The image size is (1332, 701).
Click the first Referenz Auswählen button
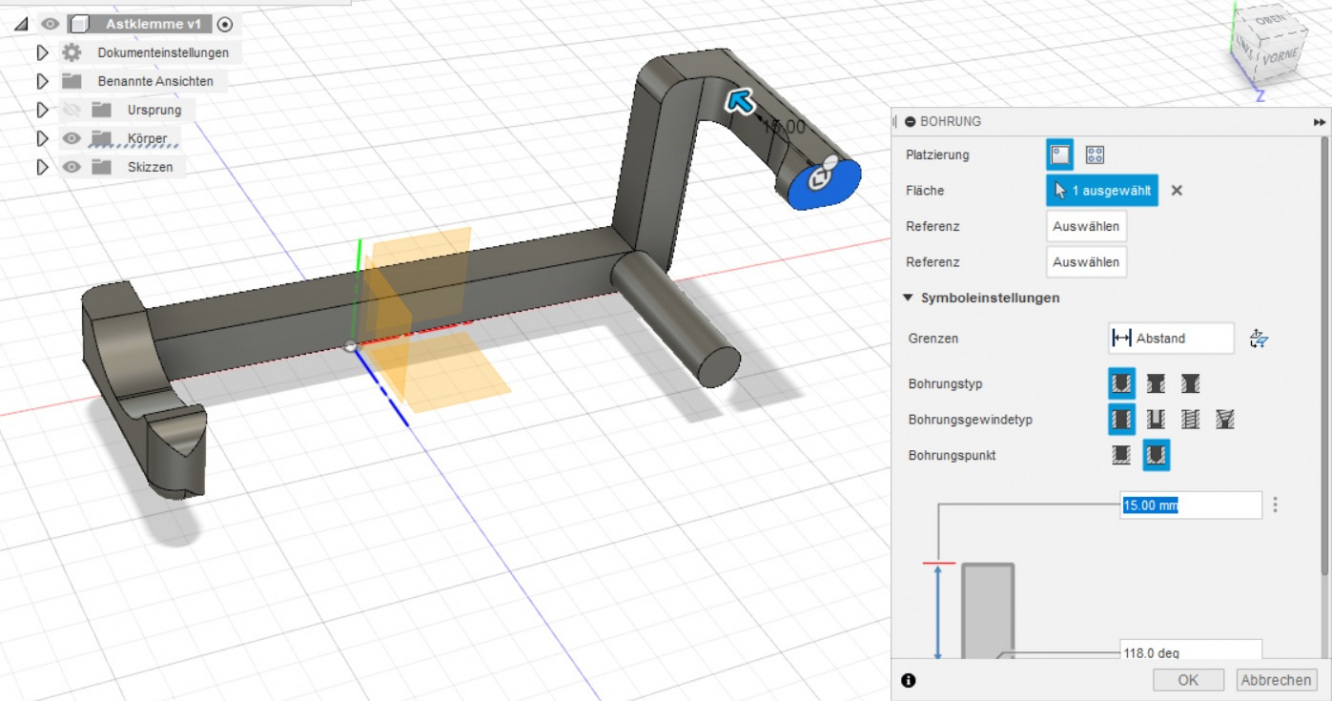point(1086,226)
